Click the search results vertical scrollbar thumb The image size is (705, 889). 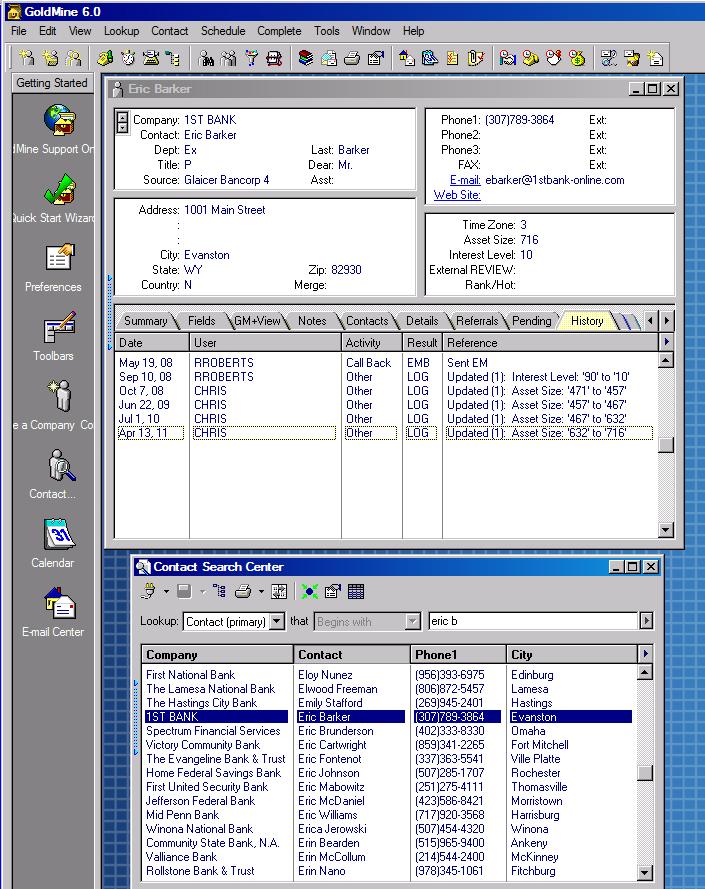tap(646, 773)
